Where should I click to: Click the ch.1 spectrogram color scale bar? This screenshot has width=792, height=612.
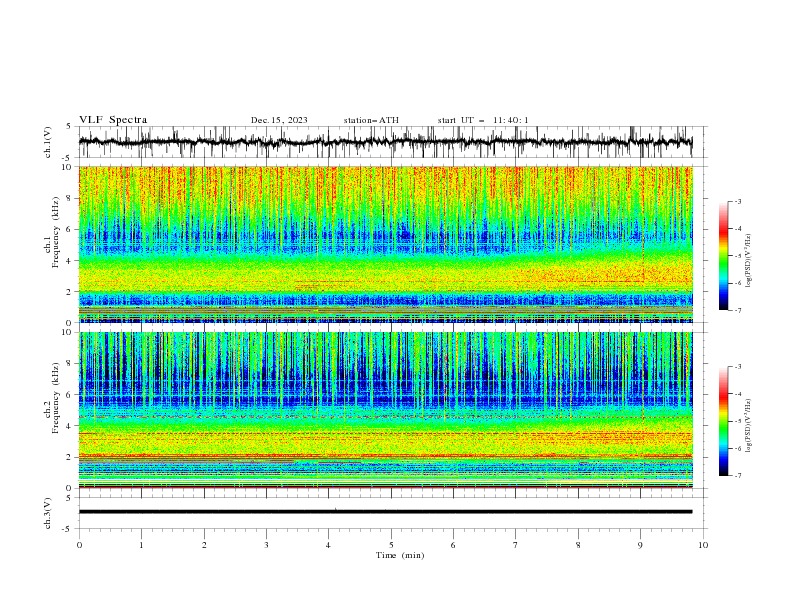(723, 256)
